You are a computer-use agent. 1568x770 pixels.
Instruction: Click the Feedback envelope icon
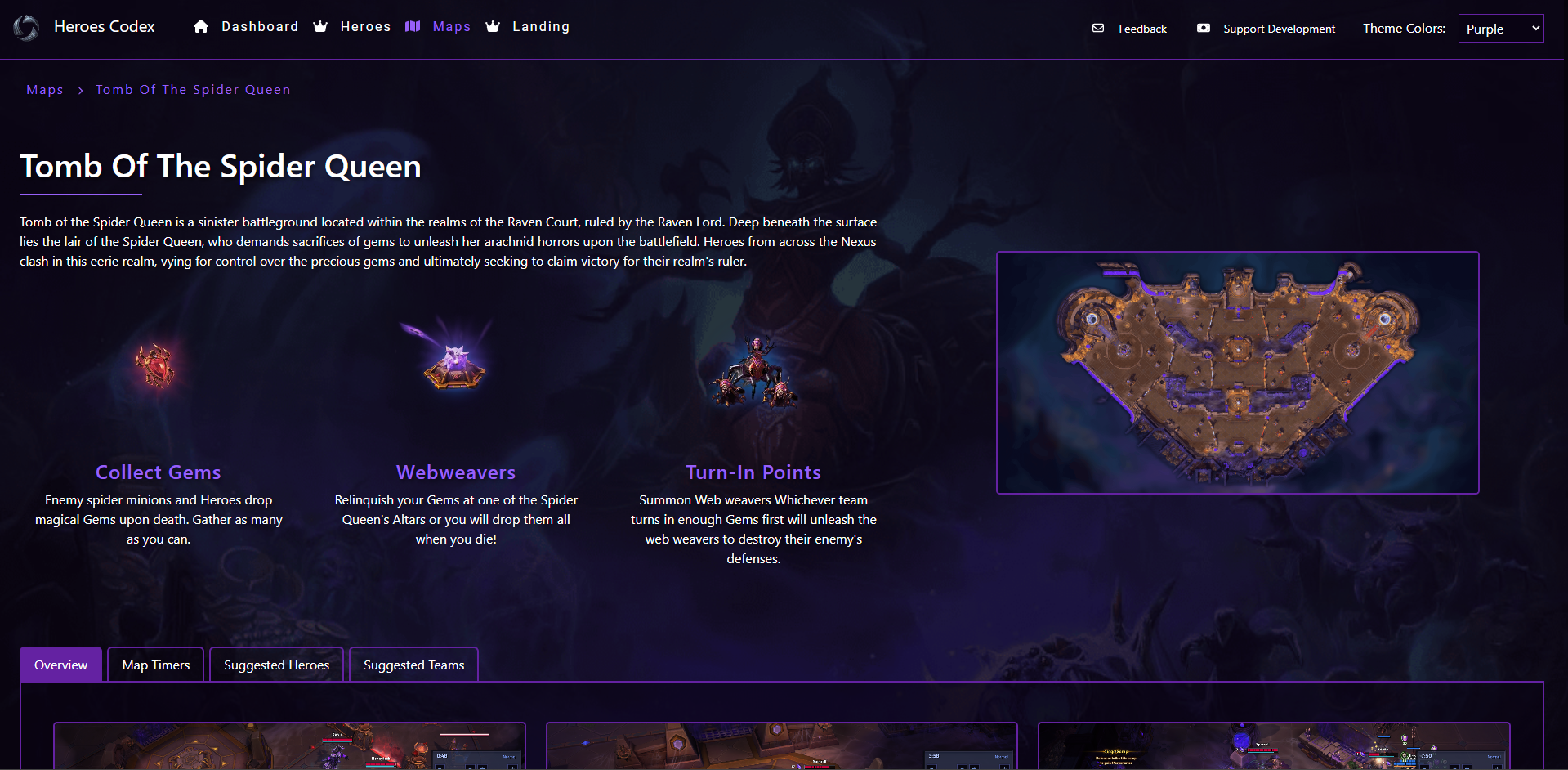tap(1098, 29)
